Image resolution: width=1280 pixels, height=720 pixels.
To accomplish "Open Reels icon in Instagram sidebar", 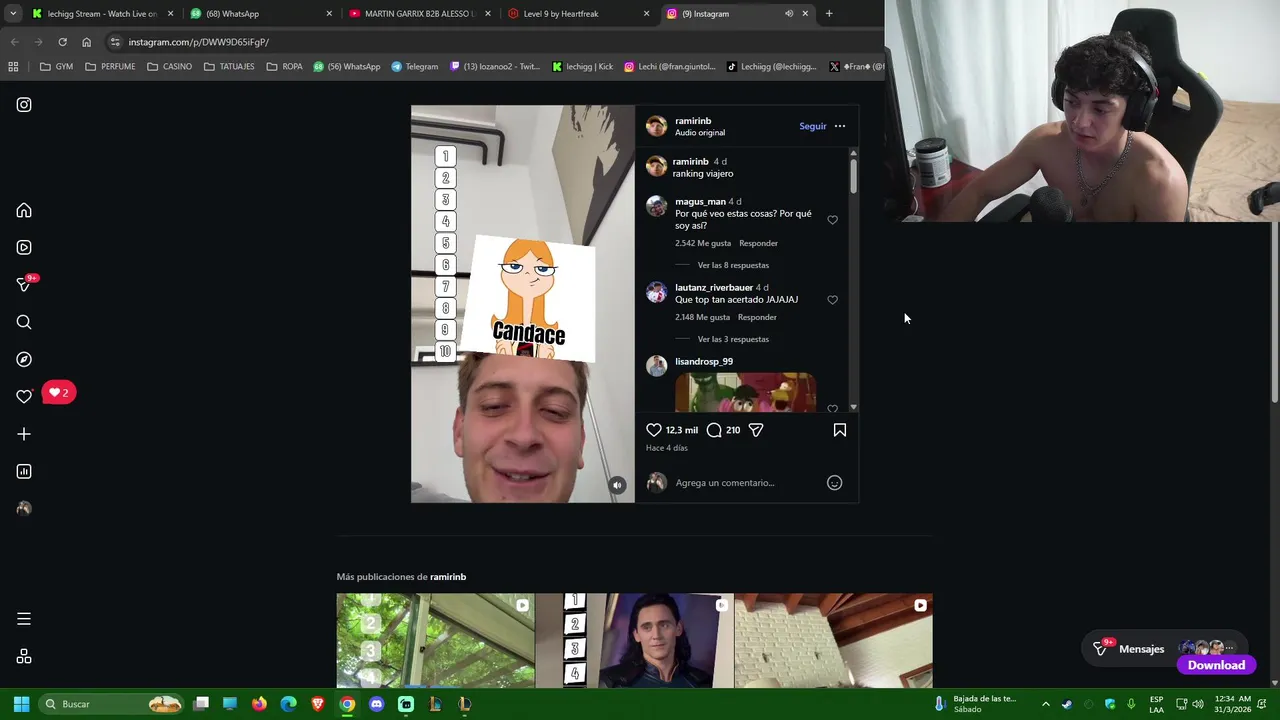I will (24, 248).
